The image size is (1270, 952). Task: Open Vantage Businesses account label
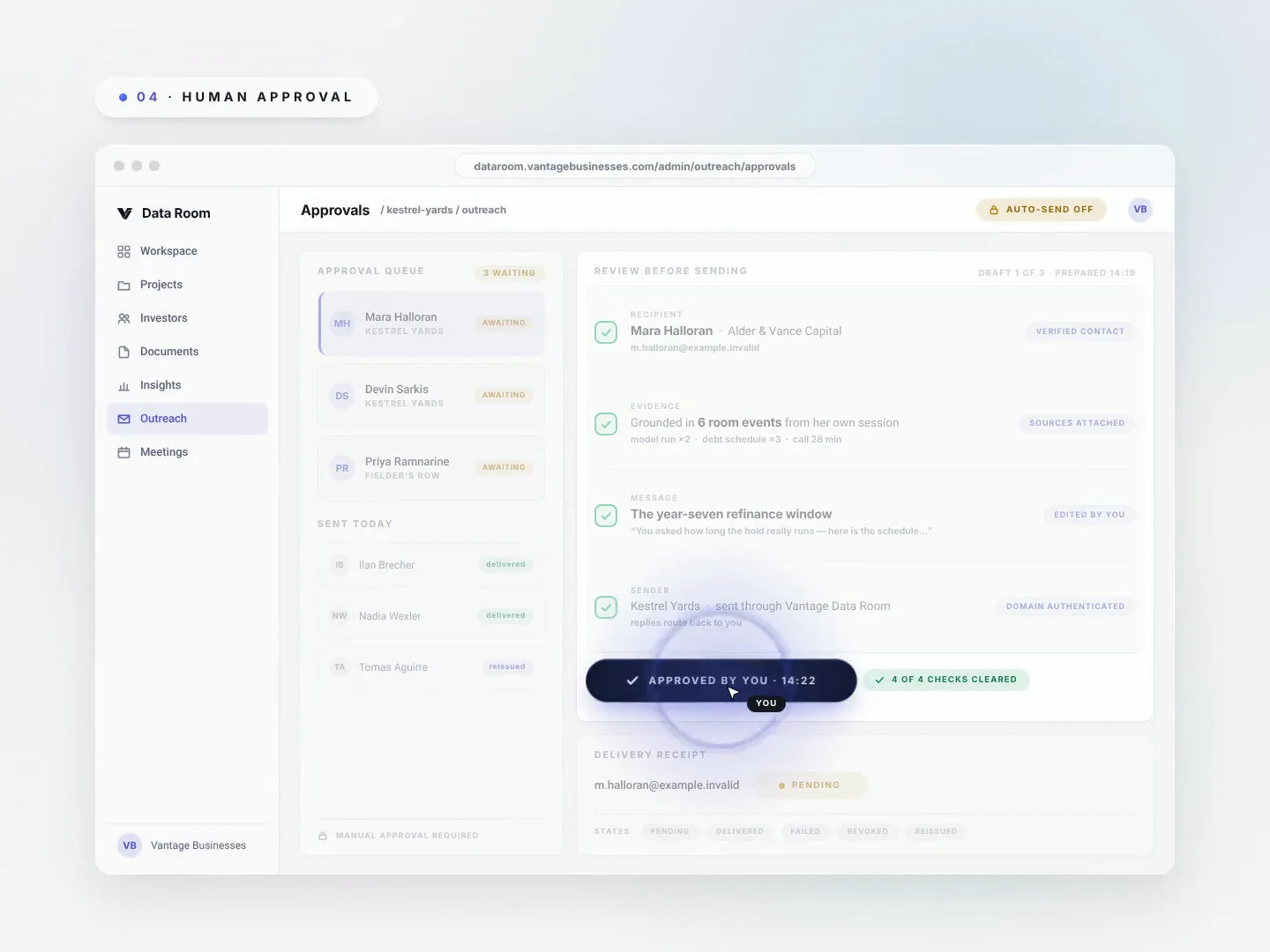click(198, 845)
